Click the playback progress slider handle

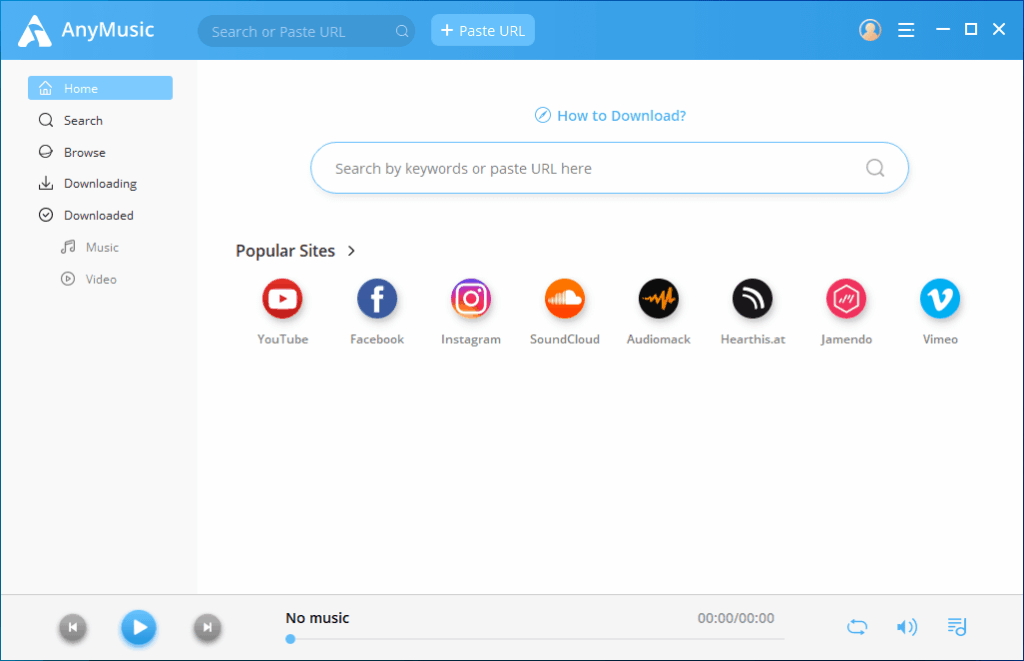pos(291,639)
